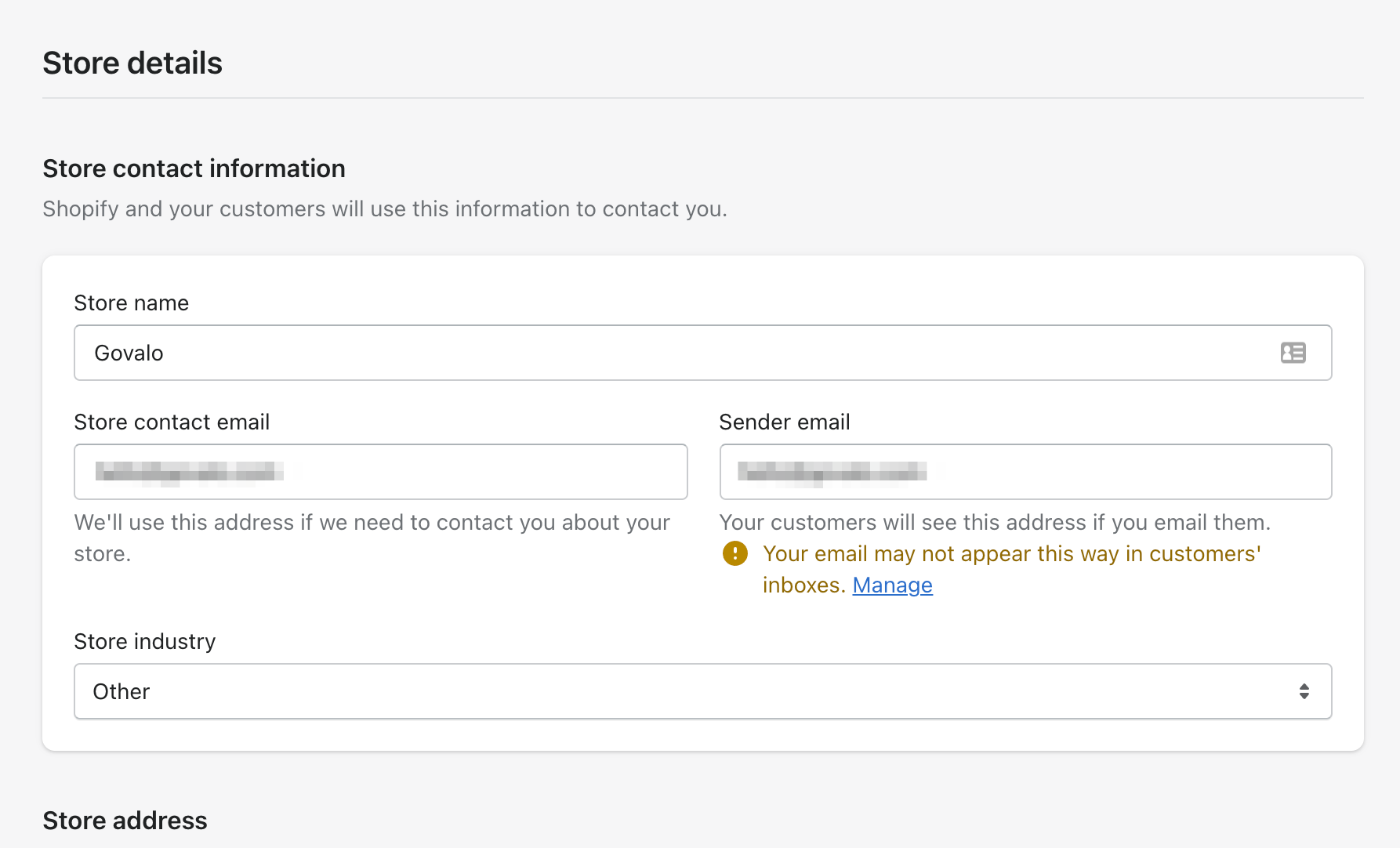The image size is (1400, 848).
Task: Focus the Store name field containing Govalo
Action: coord(674,353)
